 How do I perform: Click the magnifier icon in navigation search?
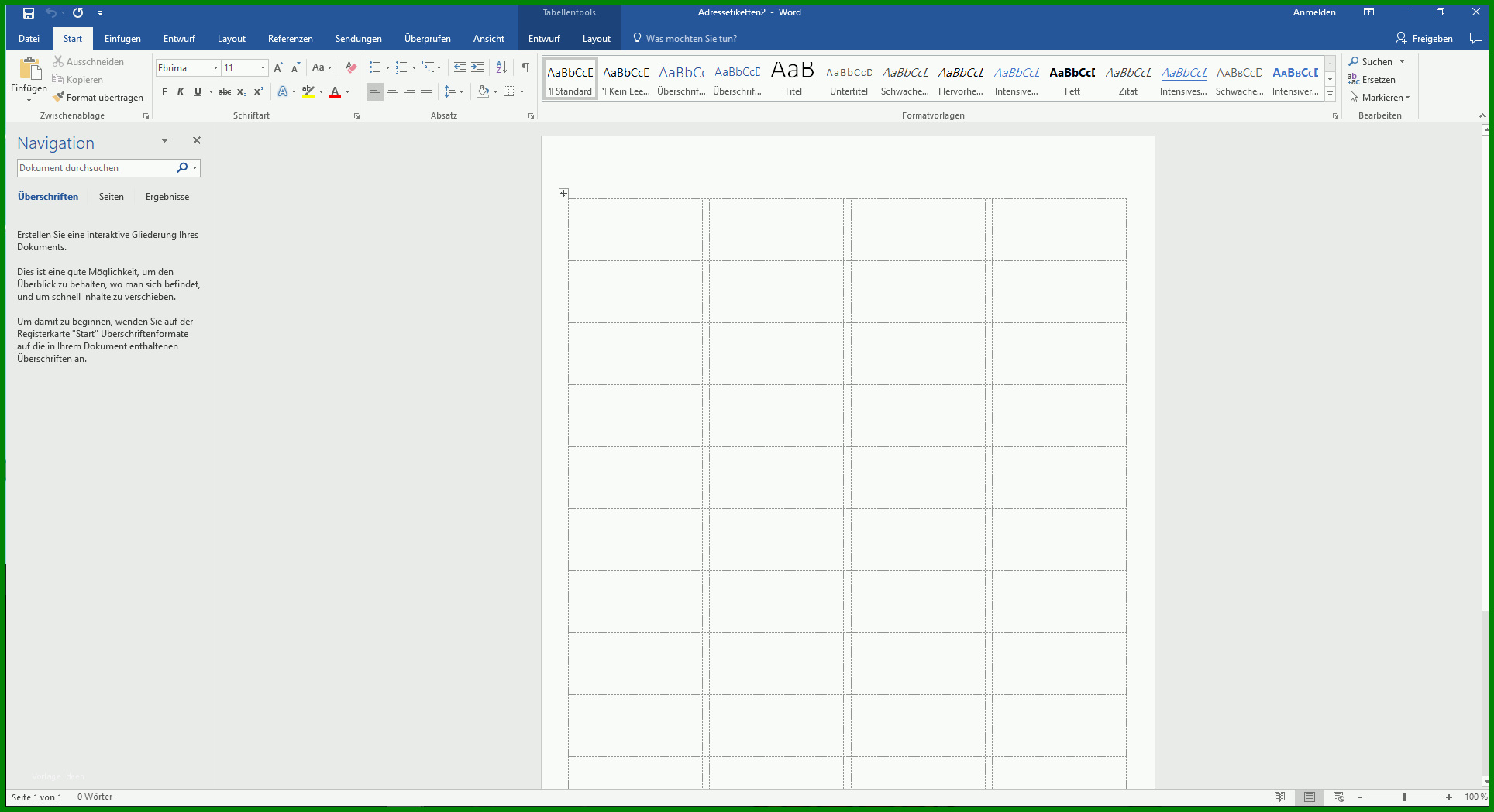182,167
